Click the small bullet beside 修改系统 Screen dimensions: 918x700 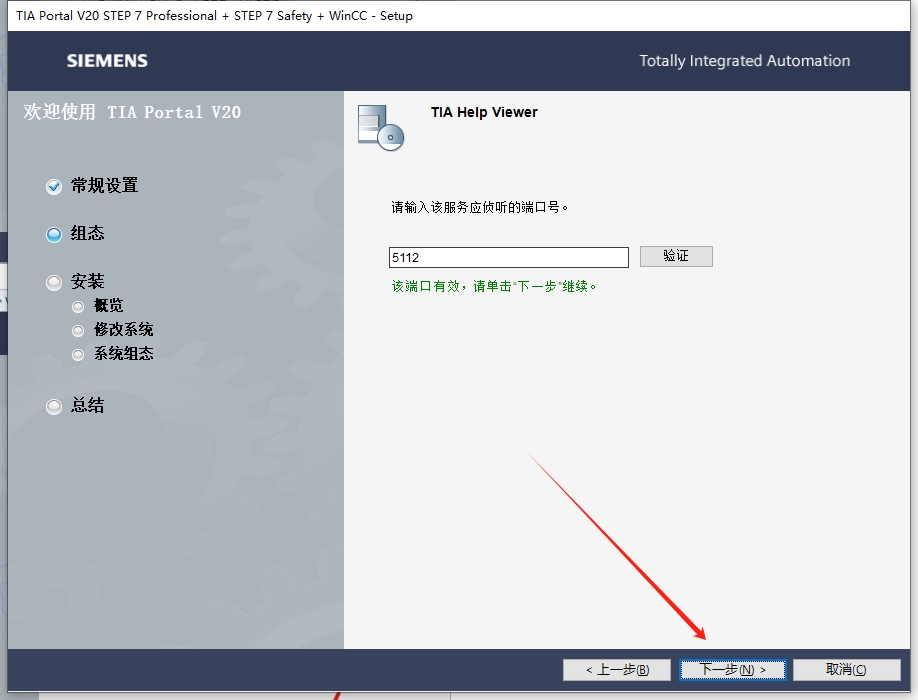[x=78, y=331]
